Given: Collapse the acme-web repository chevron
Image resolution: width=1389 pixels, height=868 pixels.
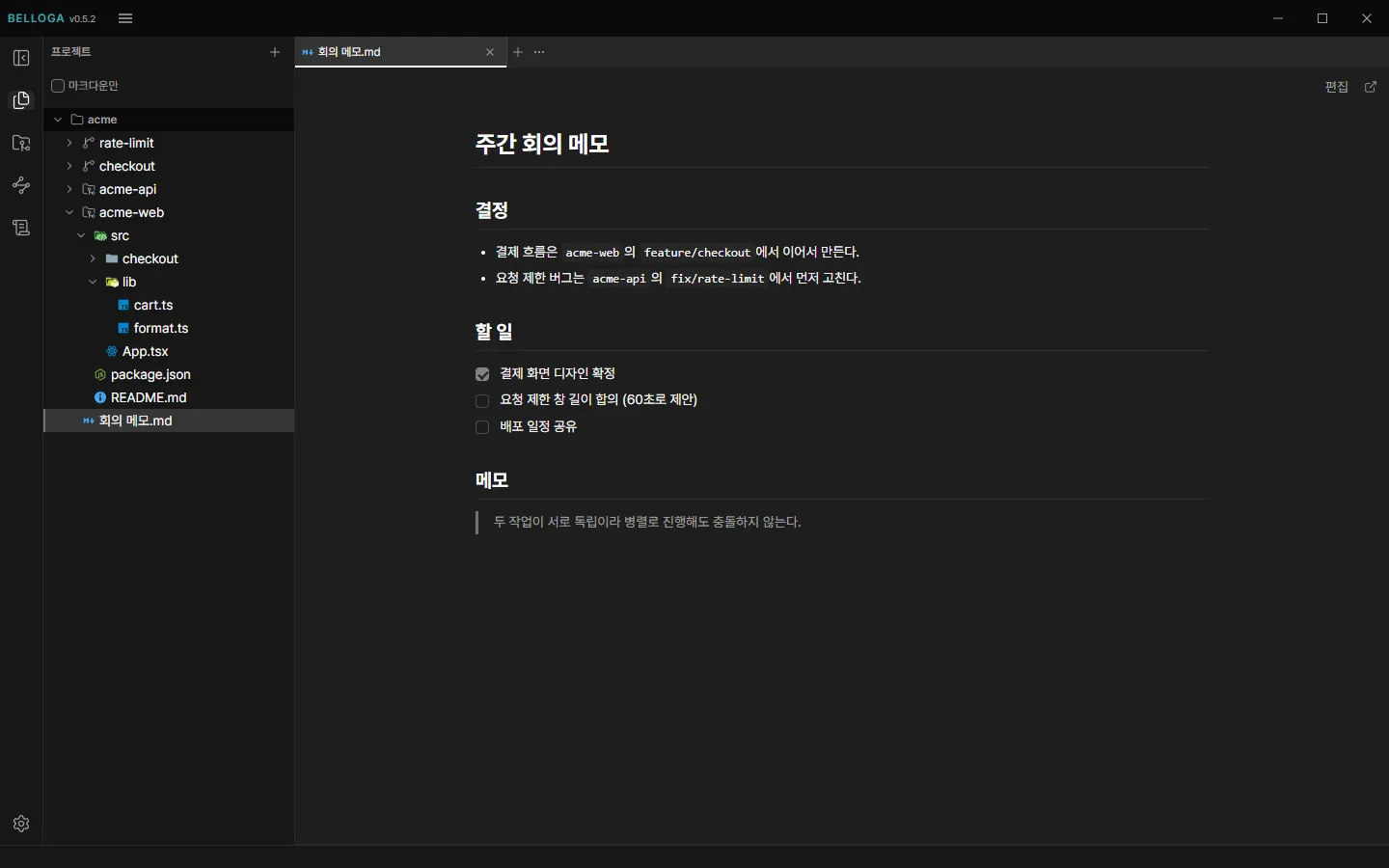Looking at the screenshot, I should point(69,212).
